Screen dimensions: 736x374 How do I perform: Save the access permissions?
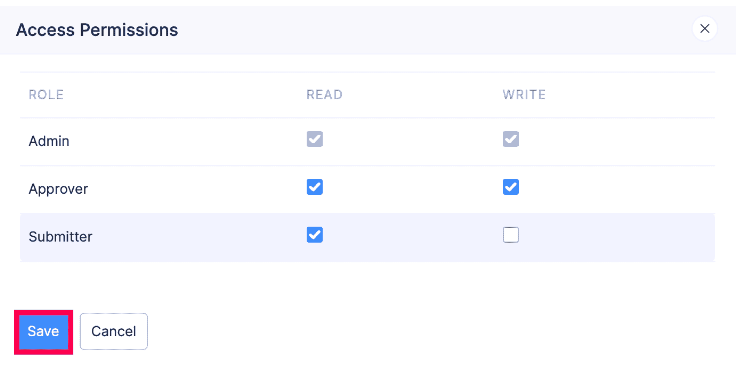[43, 331]
